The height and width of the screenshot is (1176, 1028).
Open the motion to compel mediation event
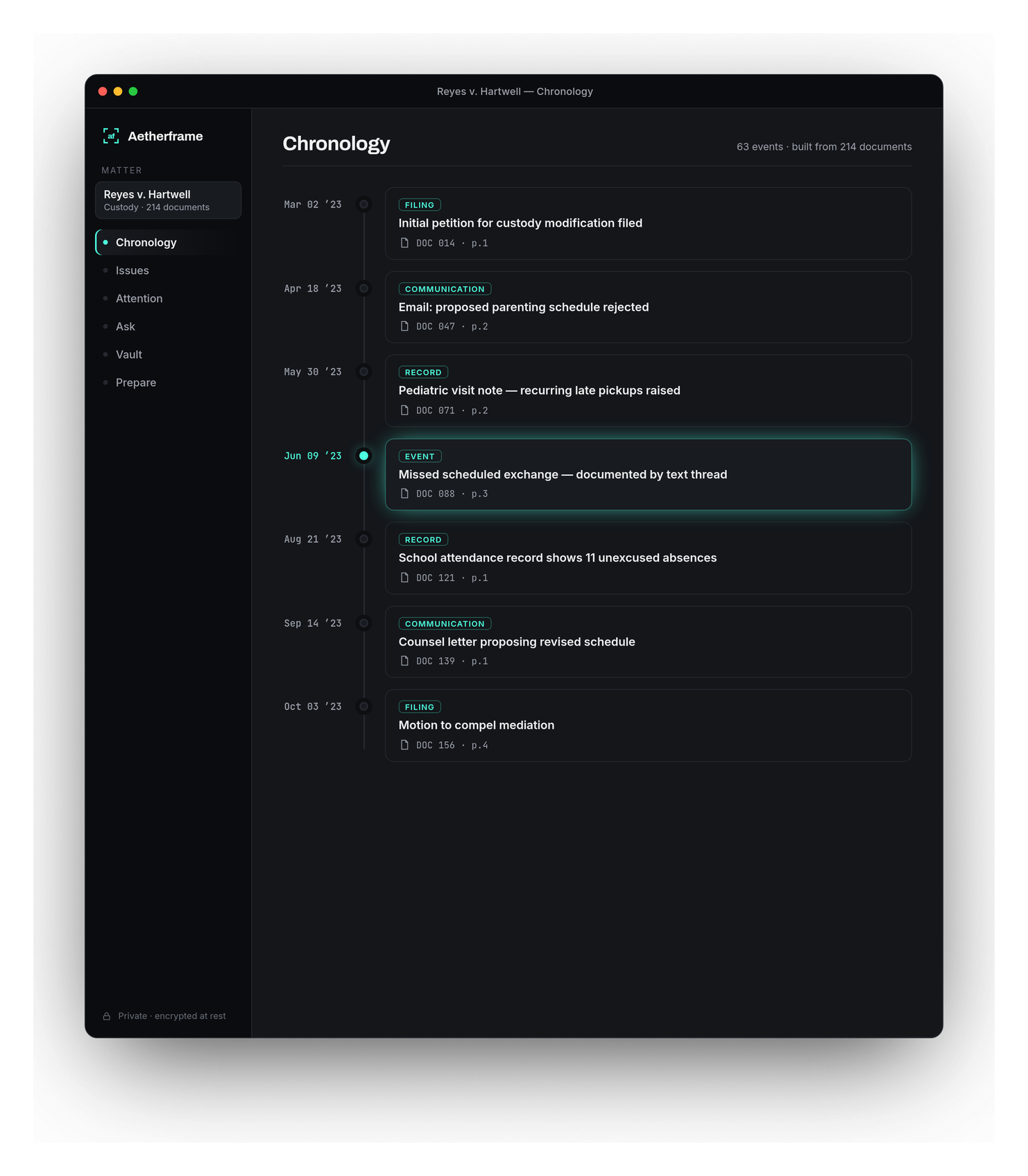648,725
